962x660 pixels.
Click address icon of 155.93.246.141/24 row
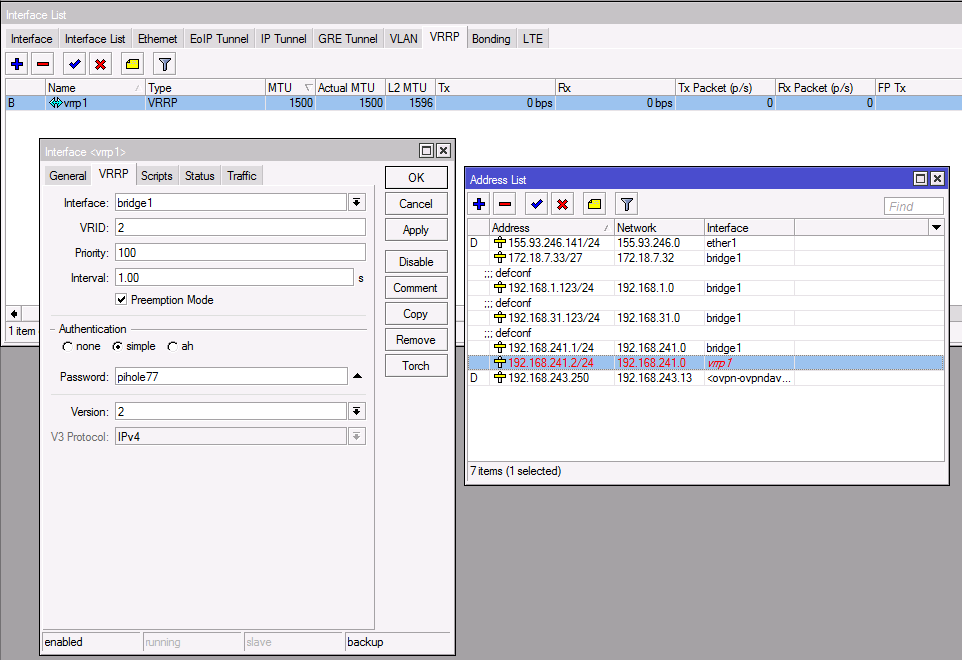coord(500,243)
